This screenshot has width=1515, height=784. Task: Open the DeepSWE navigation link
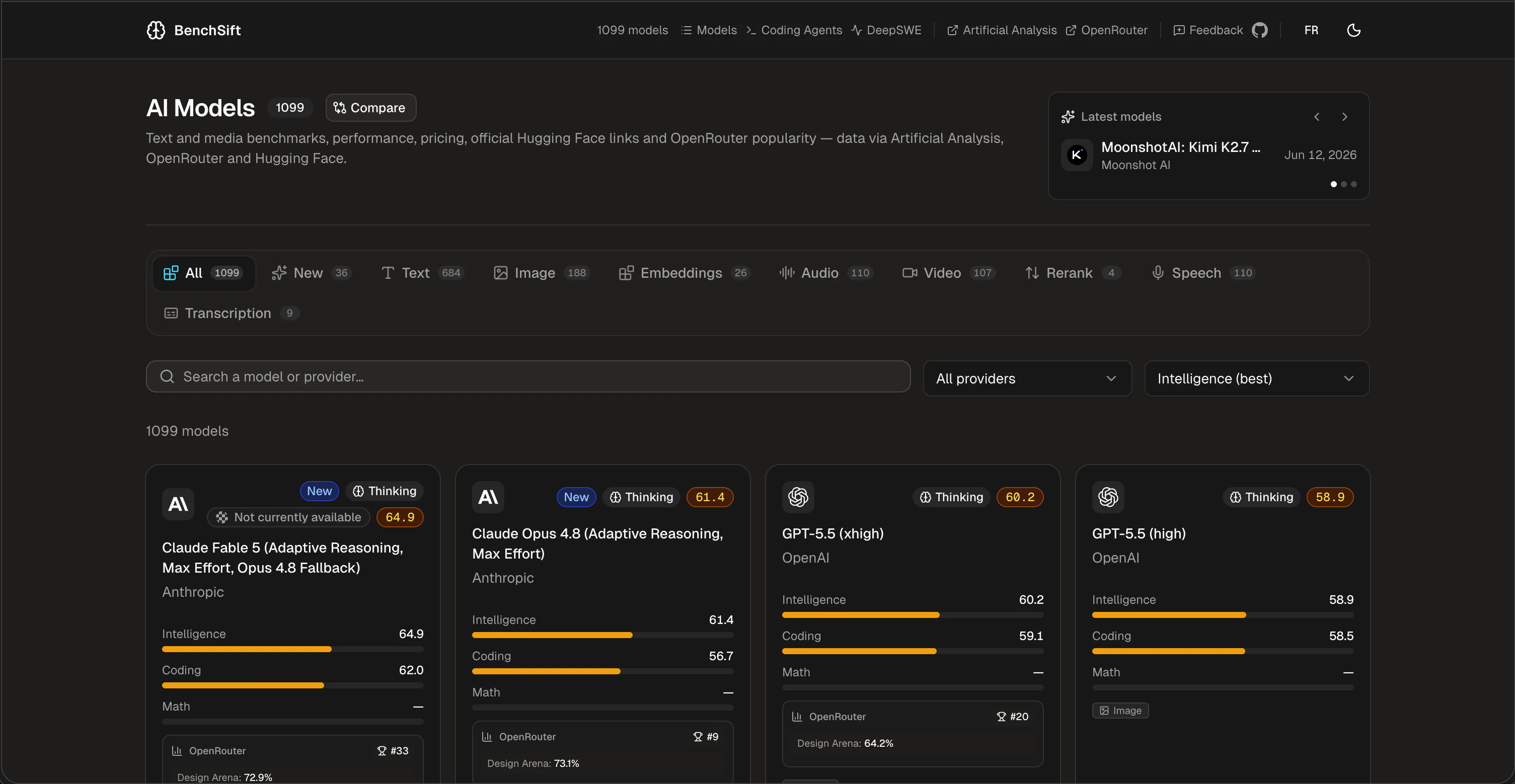(886, 30)
